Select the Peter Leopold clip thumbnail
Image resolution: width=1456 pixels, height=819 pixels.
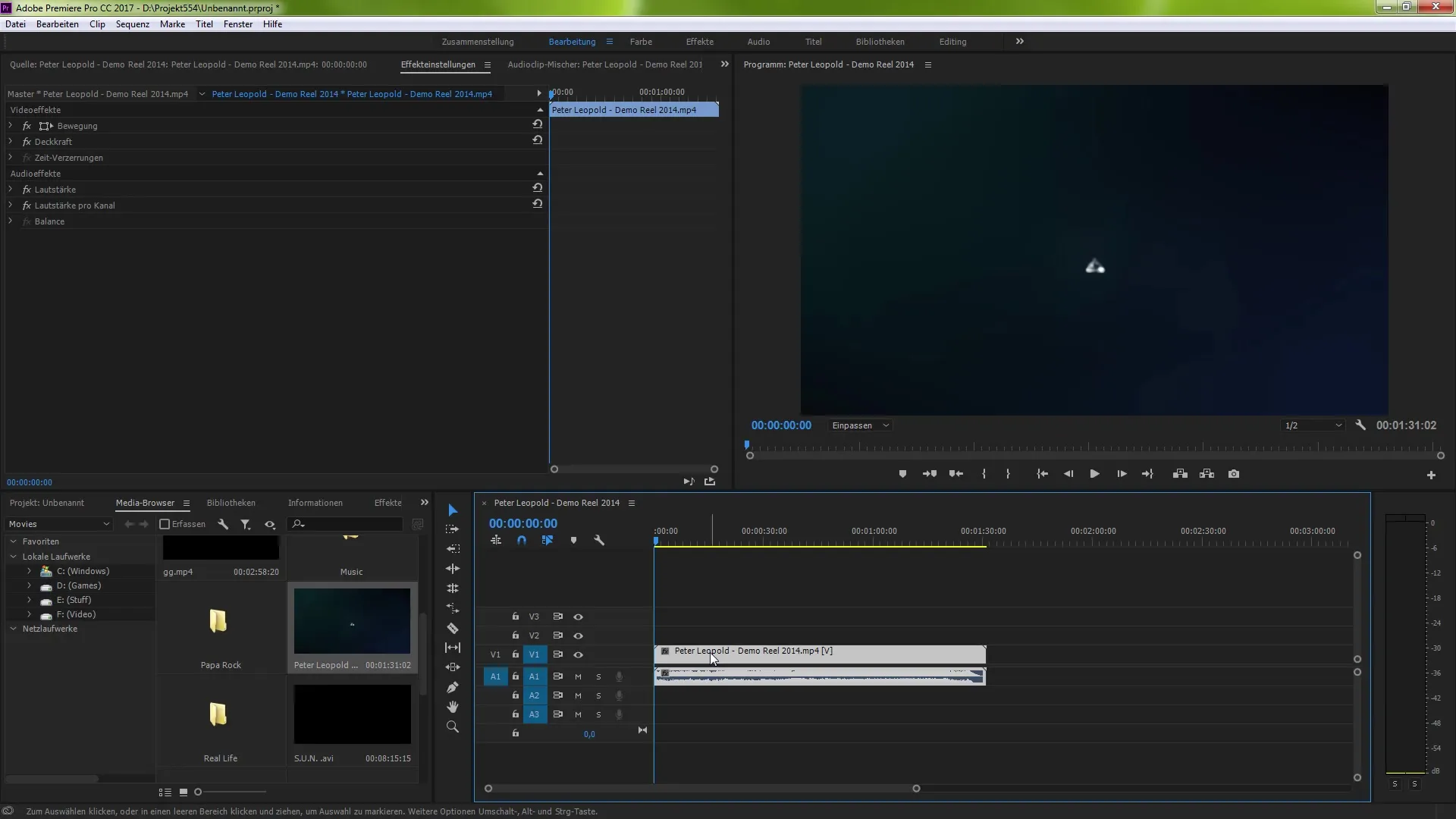tap(353, 621)
